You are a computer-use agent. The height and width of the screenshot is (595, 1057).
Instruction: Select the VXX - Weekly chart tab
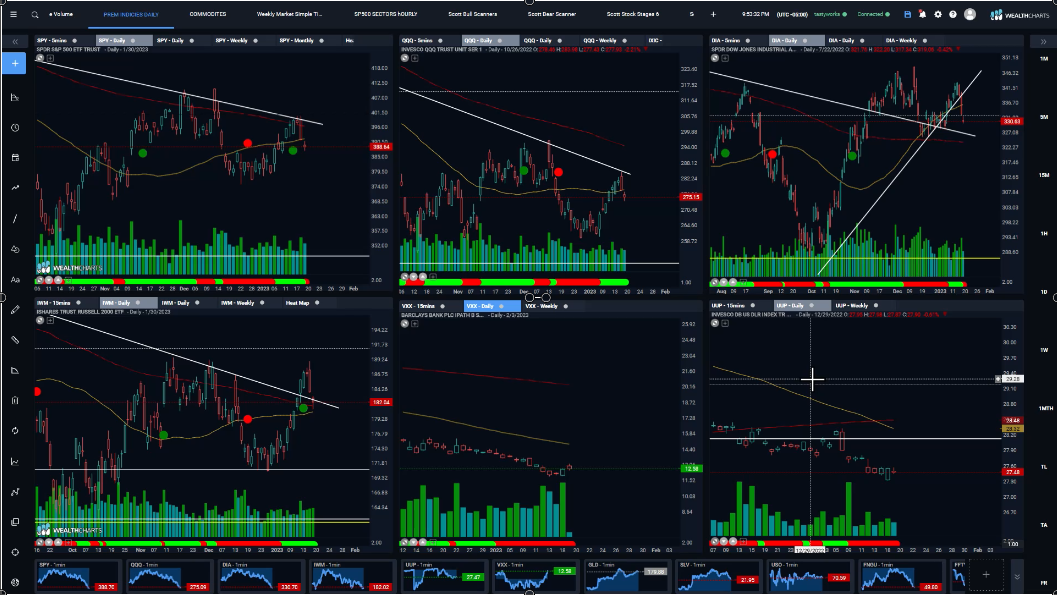pyautogui.click(x=541, y=306)
